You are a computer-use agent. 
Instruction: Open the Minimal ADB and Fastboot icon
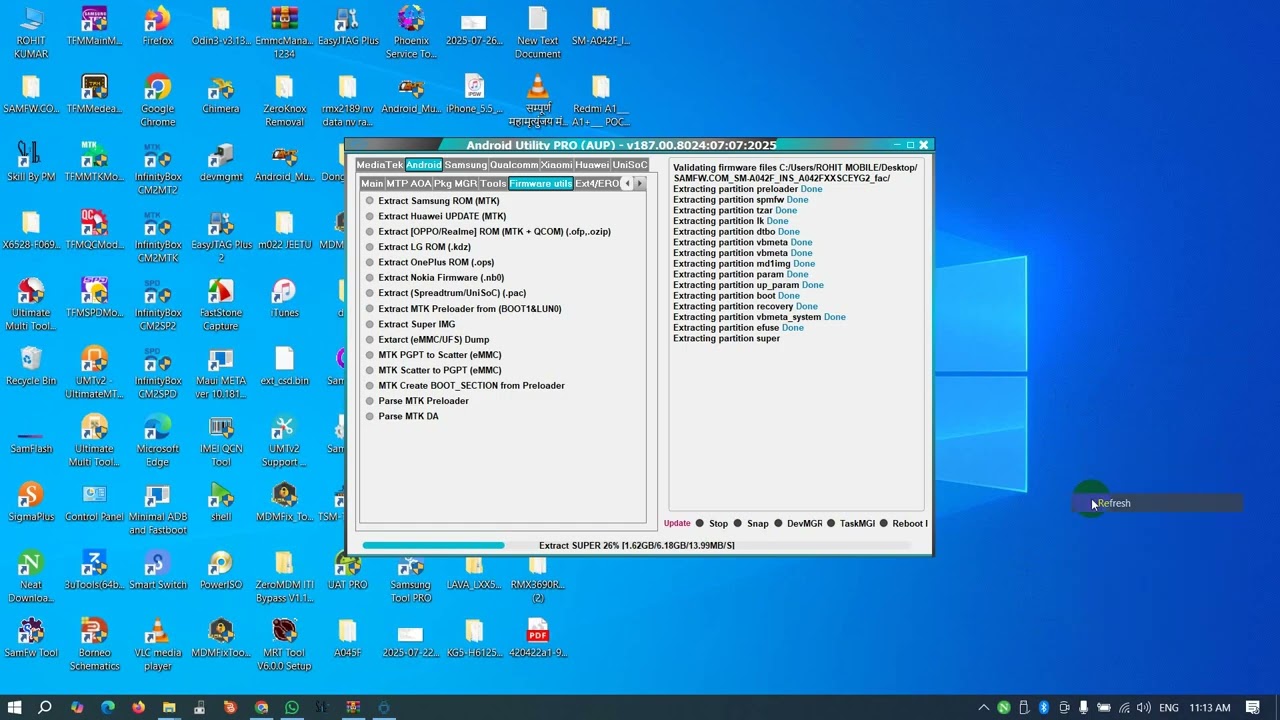[x=158, y=509]
